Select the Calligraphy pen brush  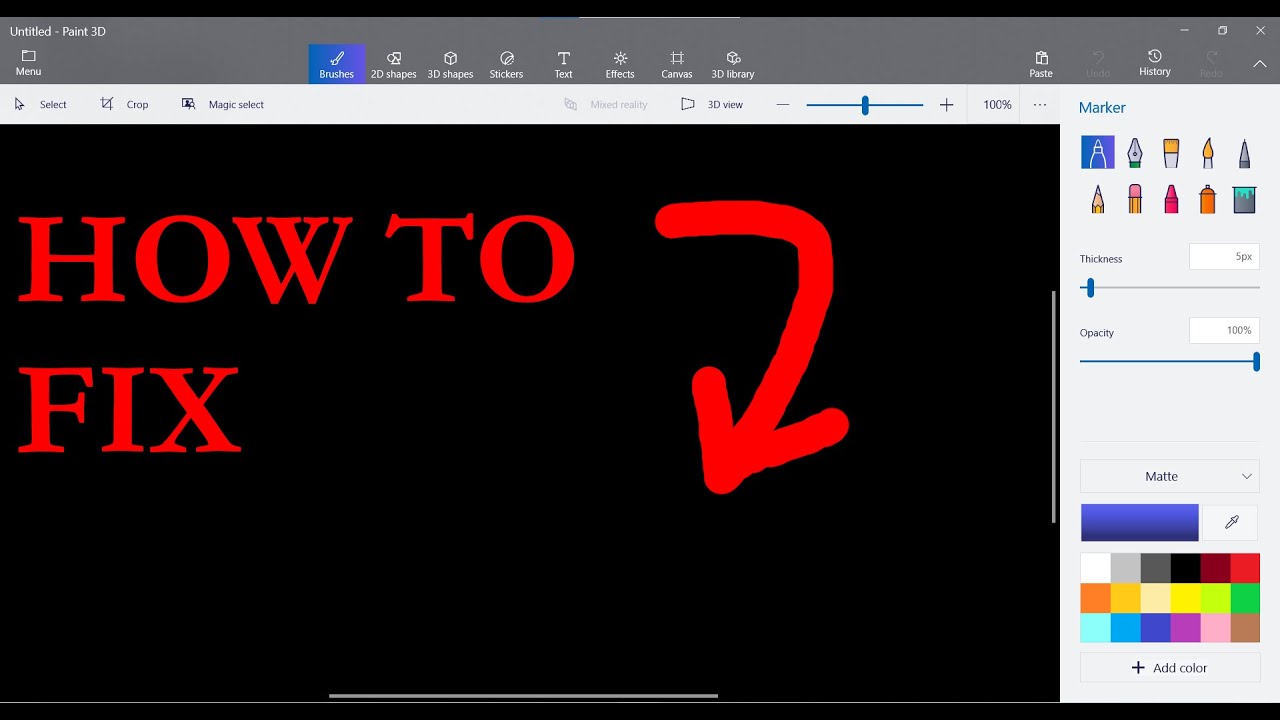[1134, 152]
